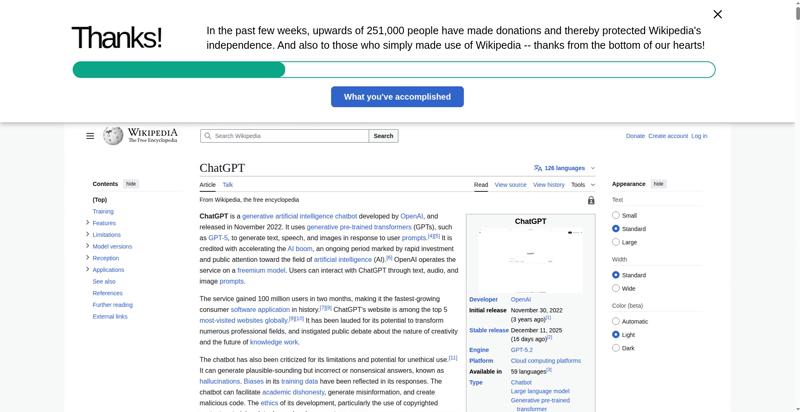
Task: Open the 126 languages dropdown
Action: pyautogui.click(x=566, y=168)
